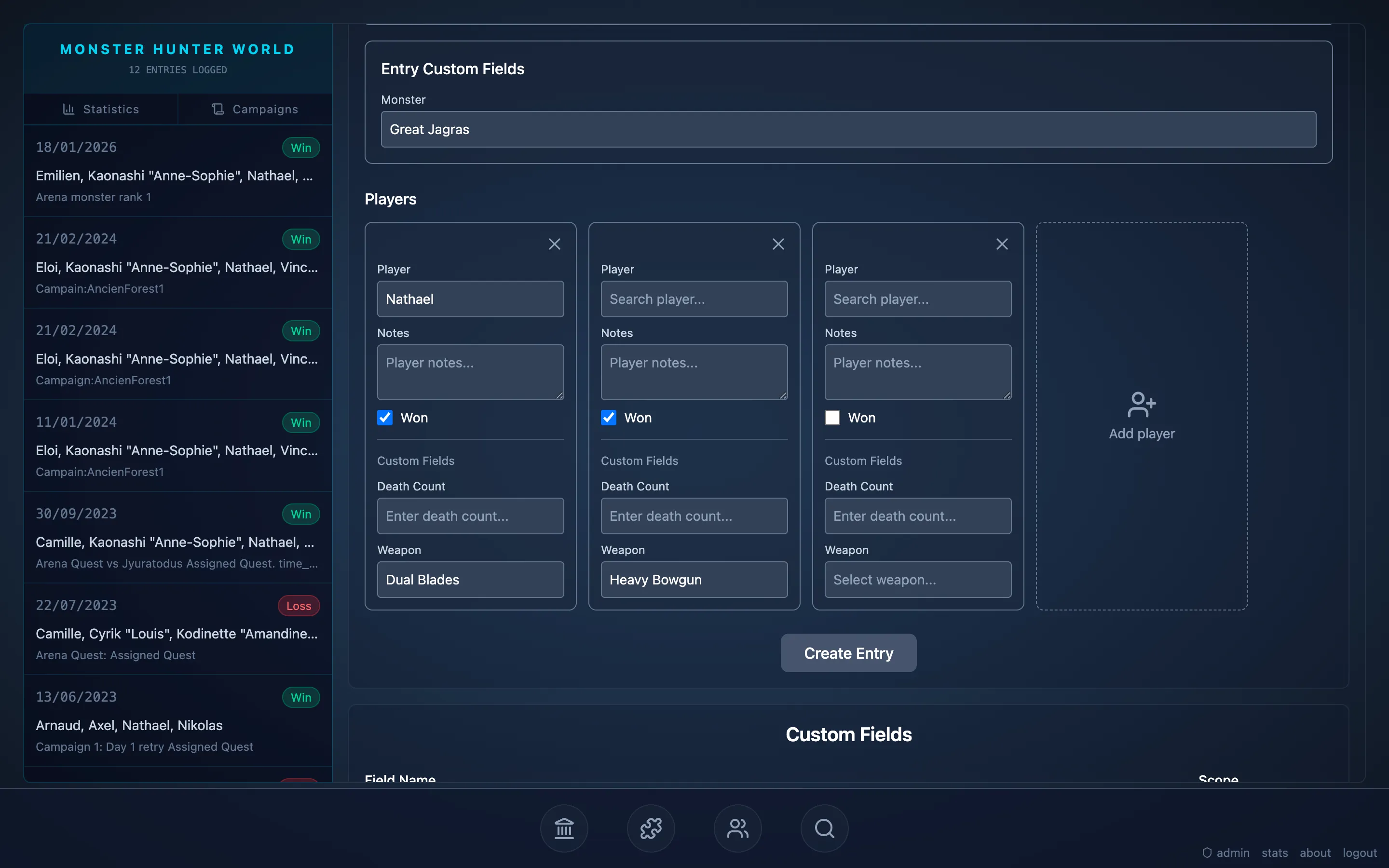Focus Nathael's Death Count input
This screenshot has width=1389, height=868.
point(471,516)
